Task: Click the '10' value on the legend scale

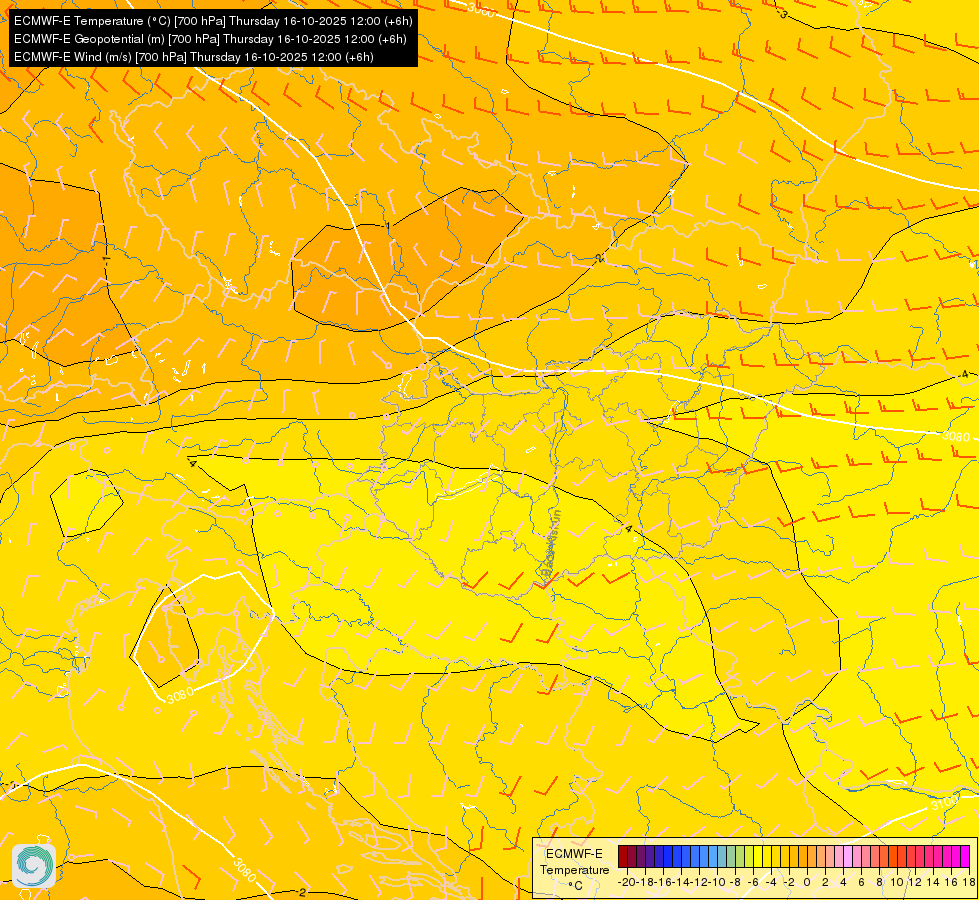Action: pos(896,883)
